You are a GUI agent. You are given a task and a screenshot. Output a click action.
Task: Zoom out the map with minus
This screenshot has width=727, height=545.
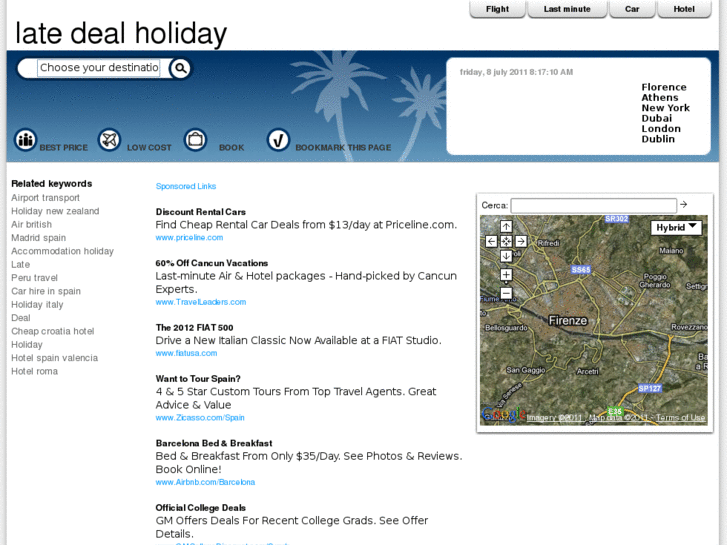click(x=506, y=293)
